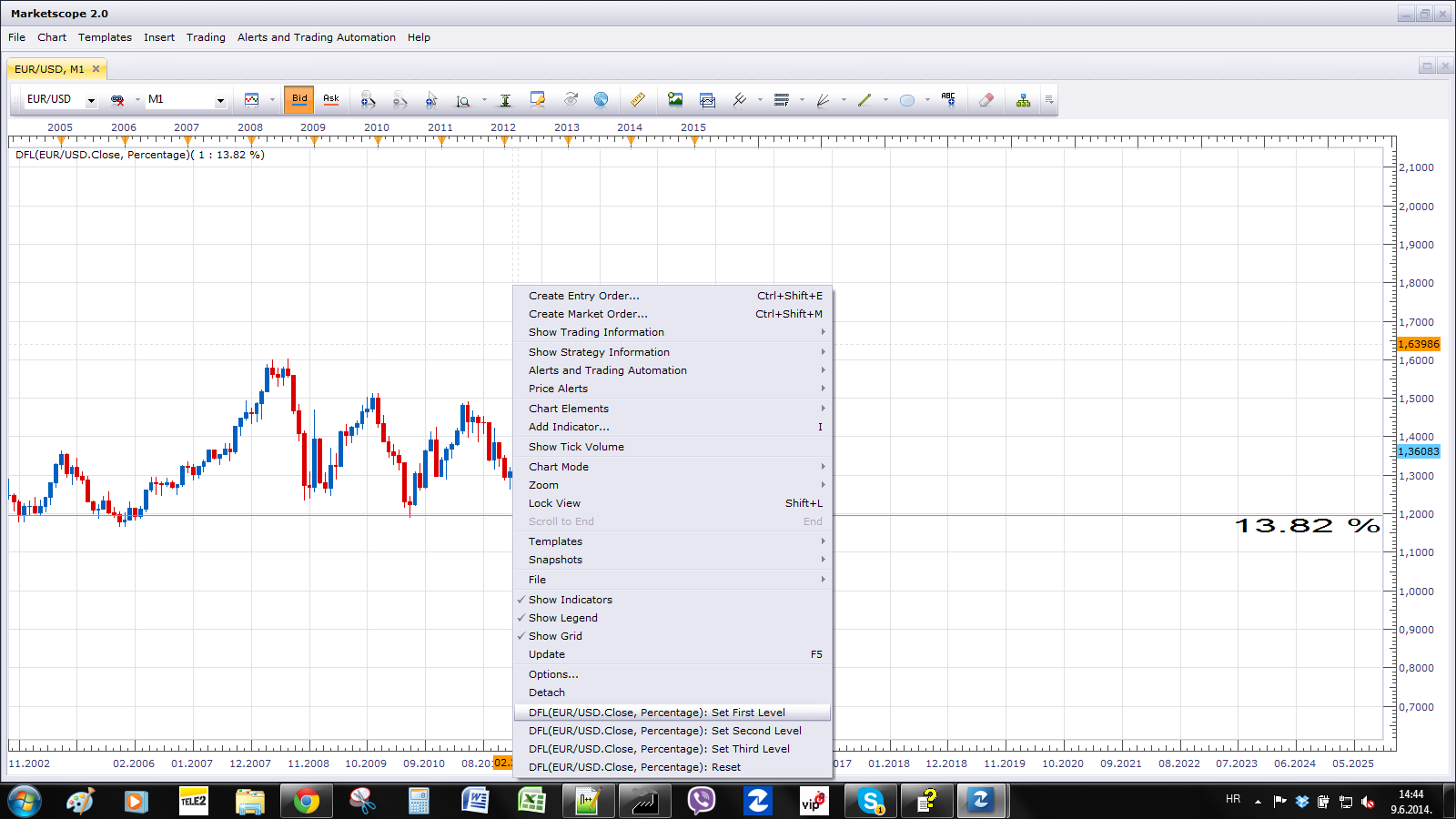Toggle the Bid price button
1456x819 pixels.
tap(299, 99)
